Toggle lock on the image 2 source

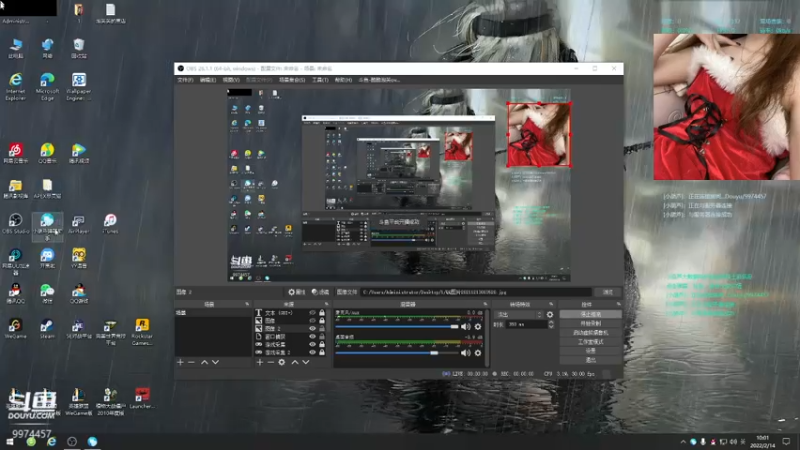322,329
